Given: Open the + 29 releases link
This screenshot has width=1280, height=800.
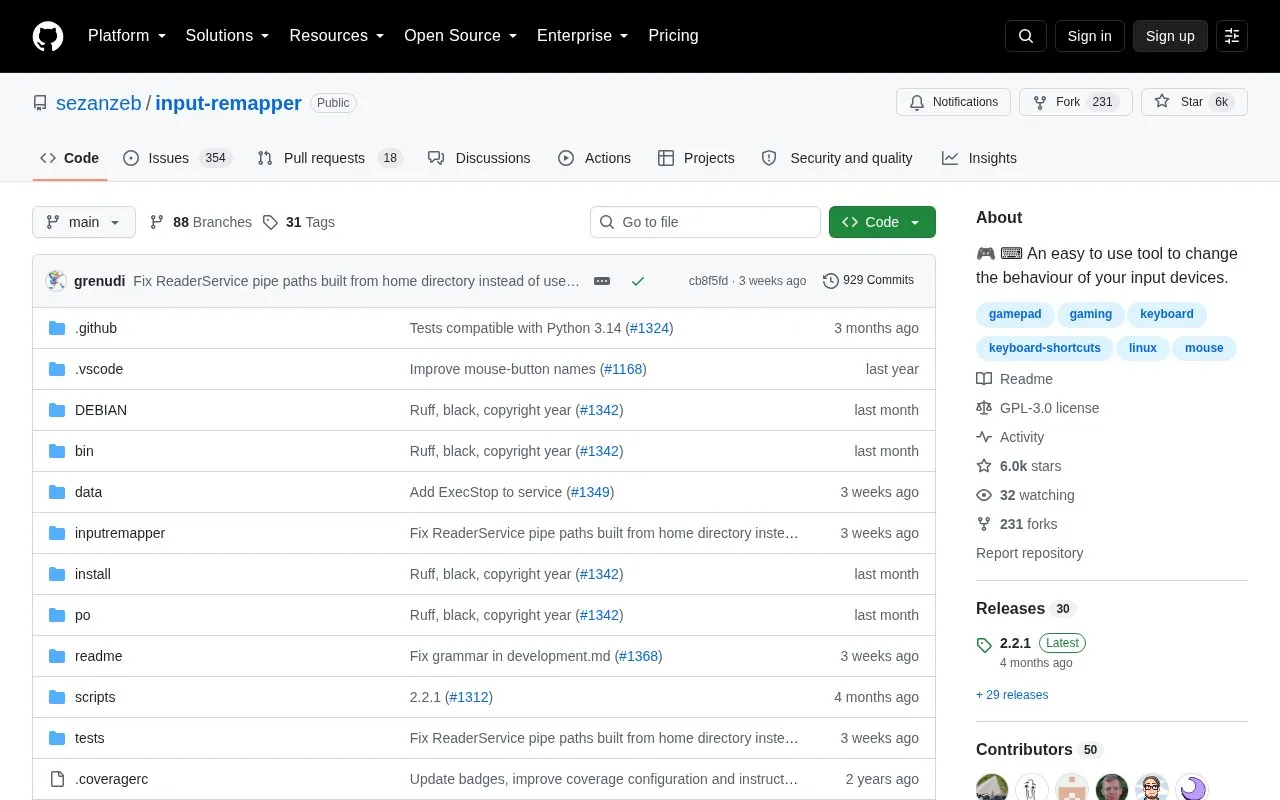Looking at the screenshot, I should pyautogui.click(x=1012, y=695).
